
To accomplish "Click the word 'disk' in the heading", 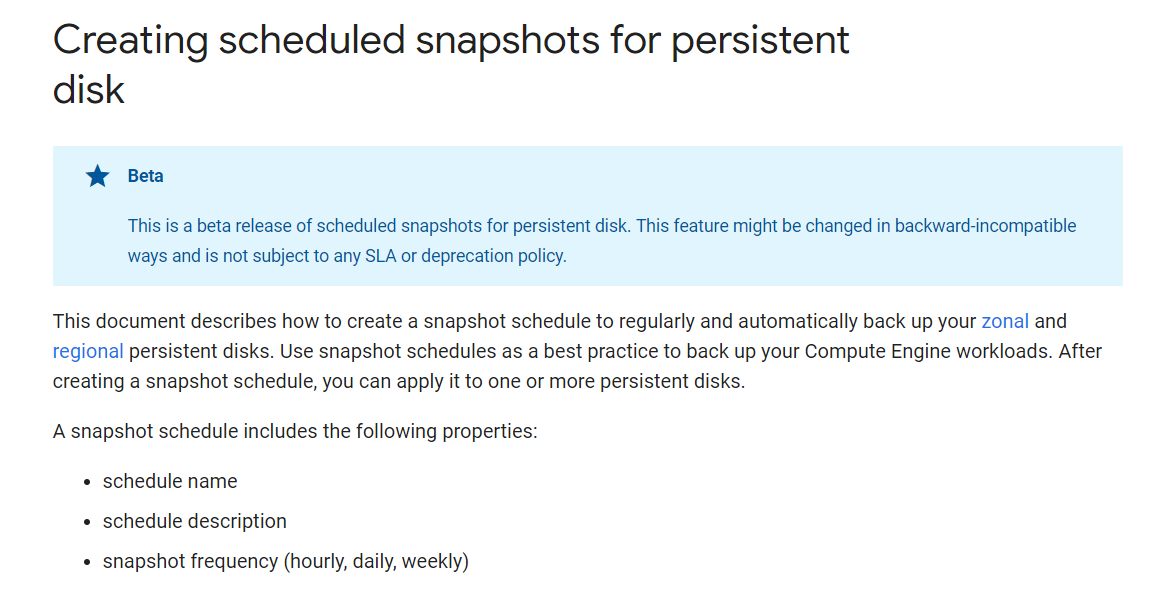I will (89, 90).
